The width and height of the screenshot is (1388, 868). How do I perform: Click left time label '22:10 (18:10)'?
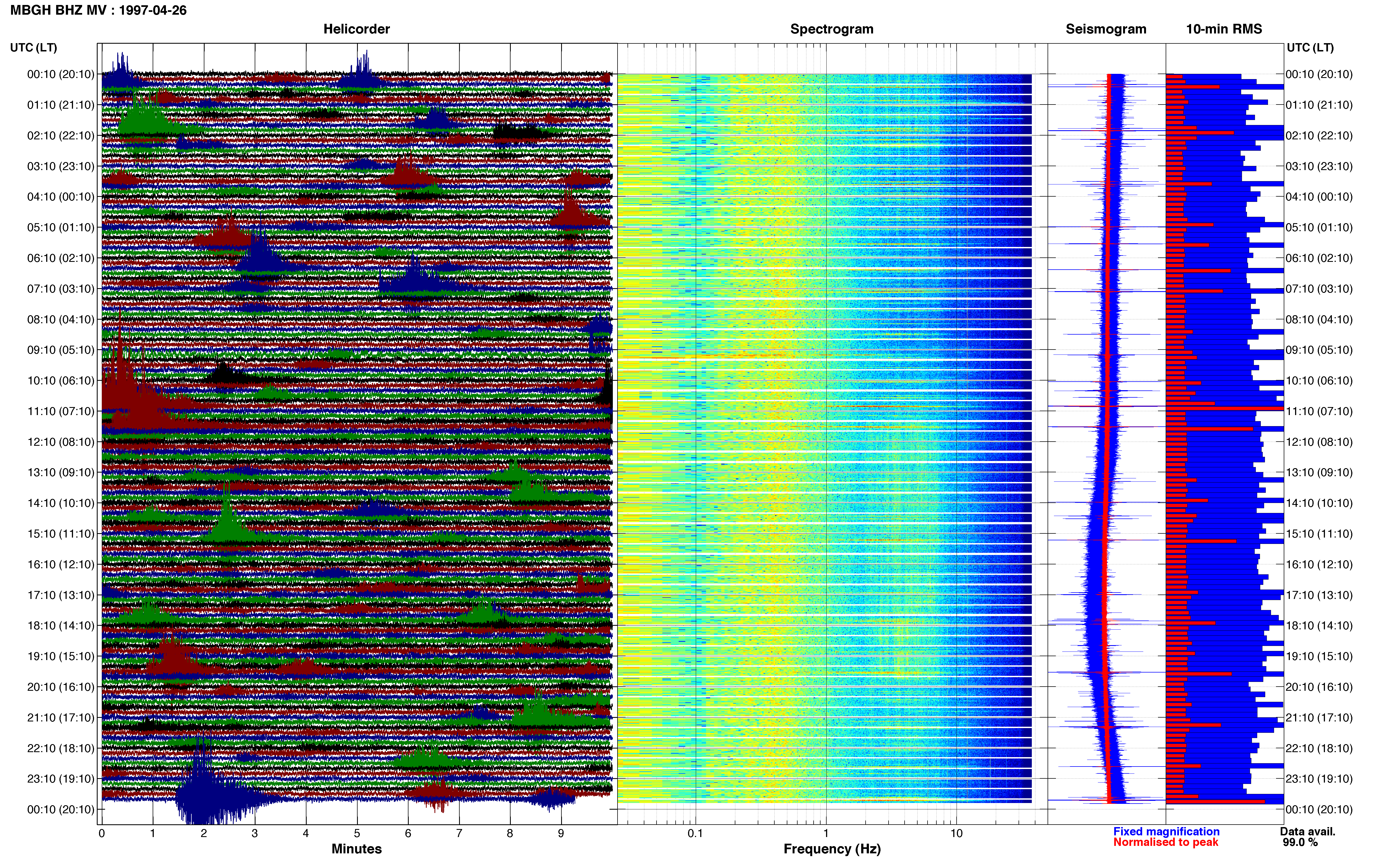point(61,749)
